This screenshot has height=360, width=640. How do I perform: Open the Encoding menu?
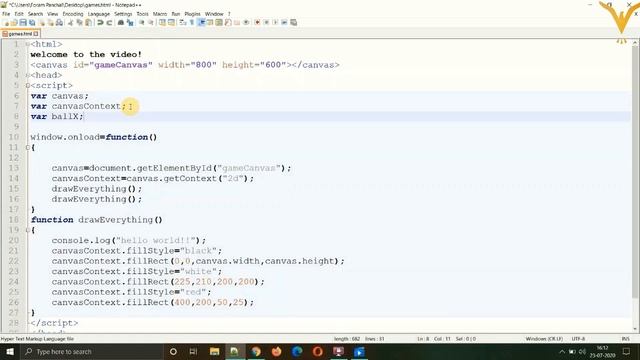pos(73,14)
